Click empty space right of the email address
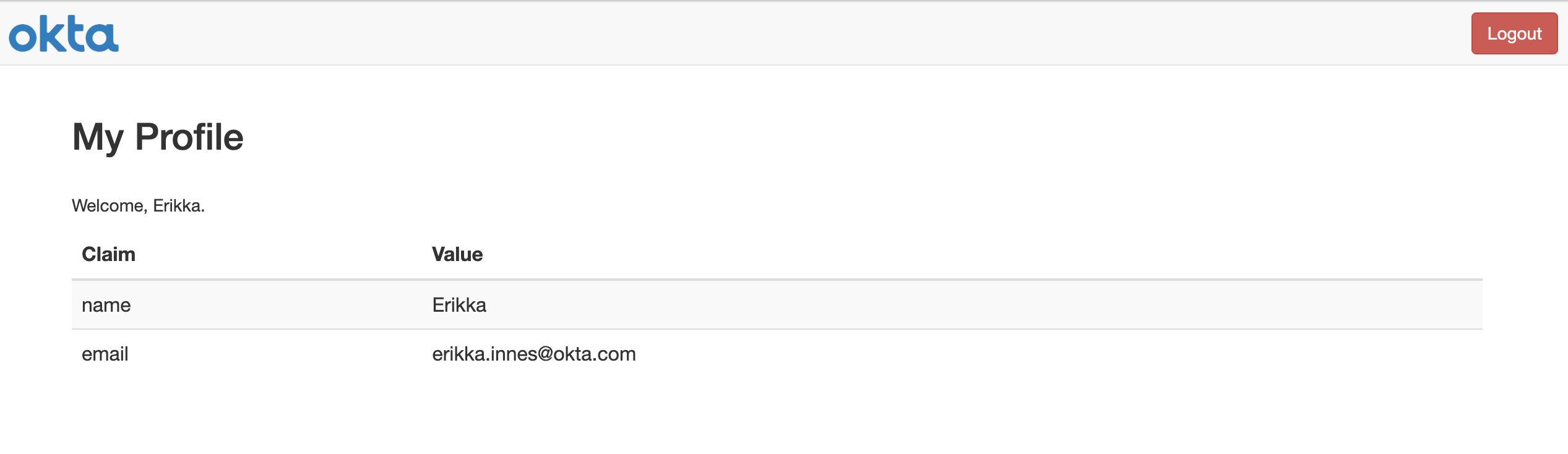Image resolution: width=1568 pixels, height=454 pixels. 990,354
